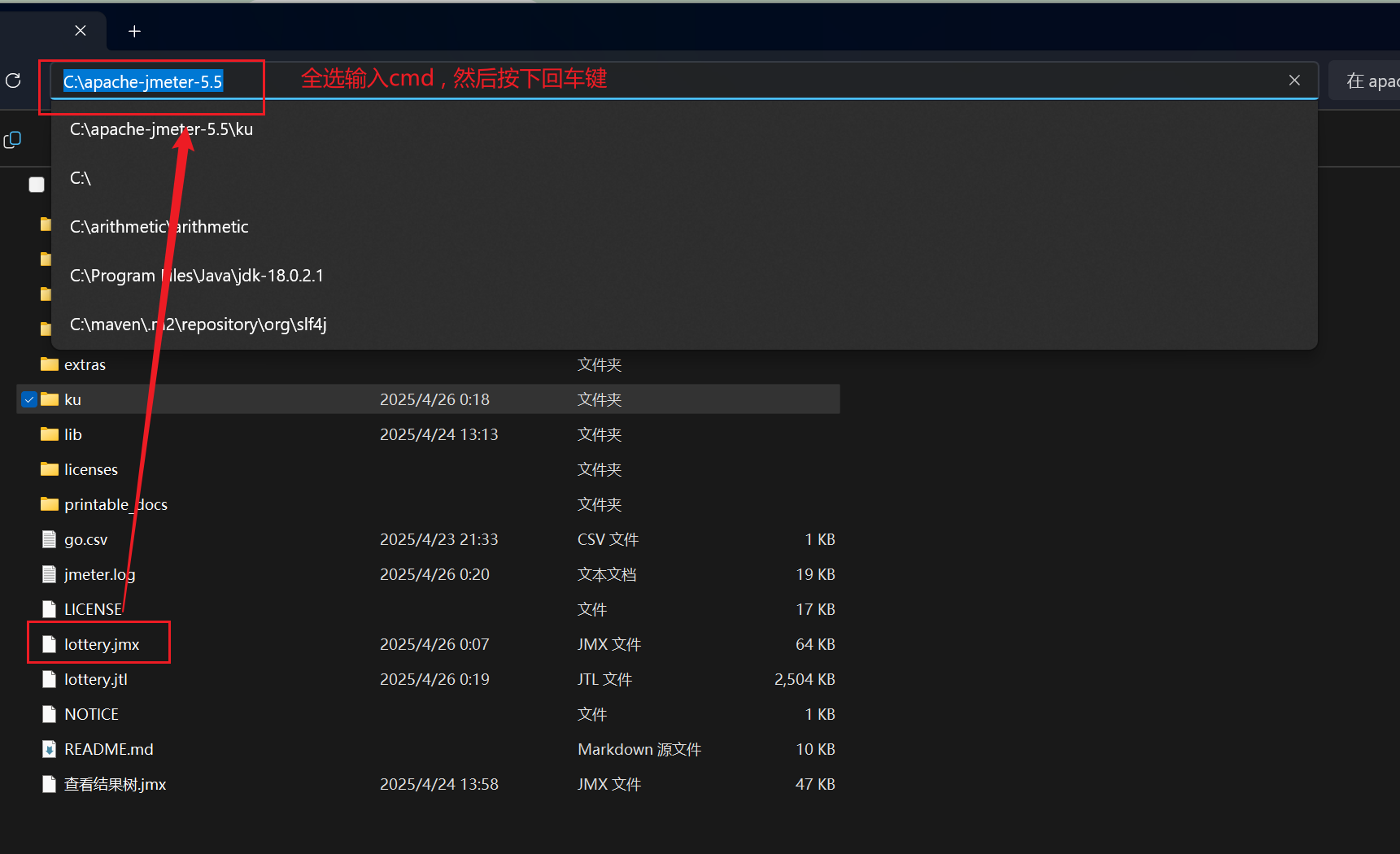Image resolution: width=1400 pixels, height=854 pixels.
Task: Click the README.md markdown icon
Action: click(x=50, y=749)
